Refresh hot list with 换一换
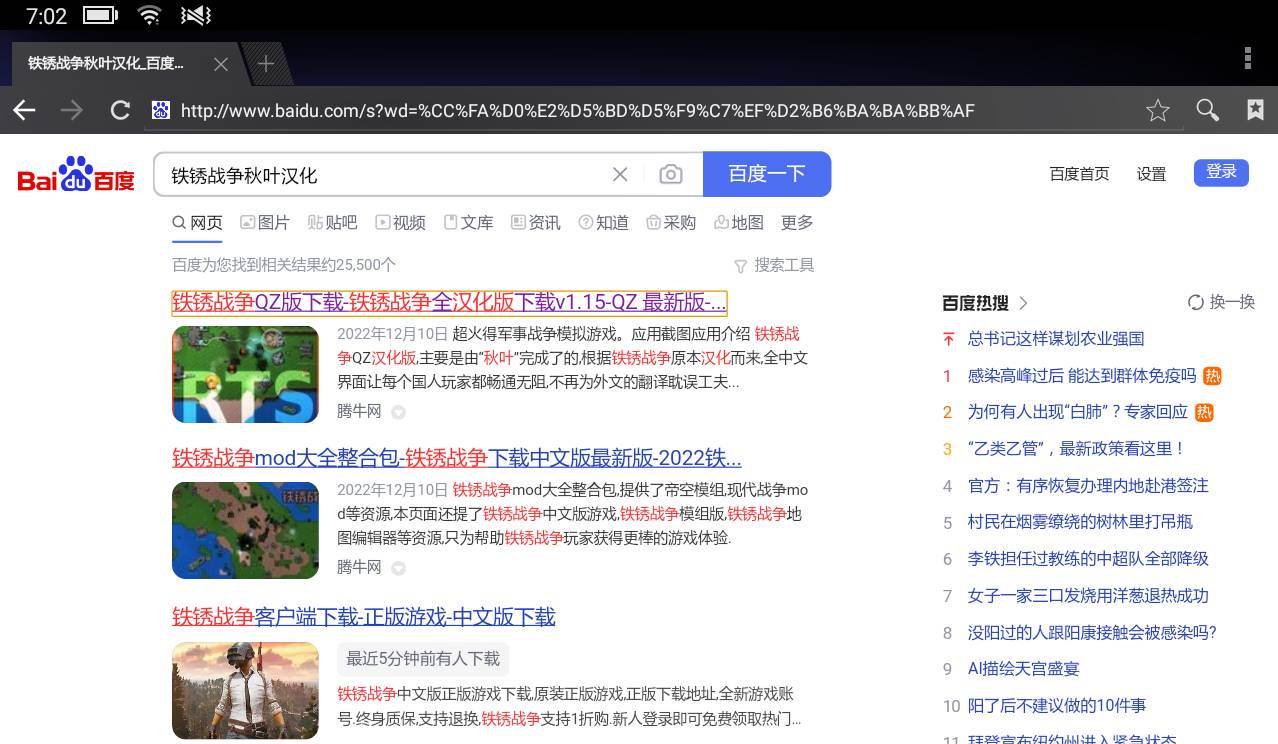Image resolution: width=1278 pixels, height=744 pixels. pos(1221,302)
